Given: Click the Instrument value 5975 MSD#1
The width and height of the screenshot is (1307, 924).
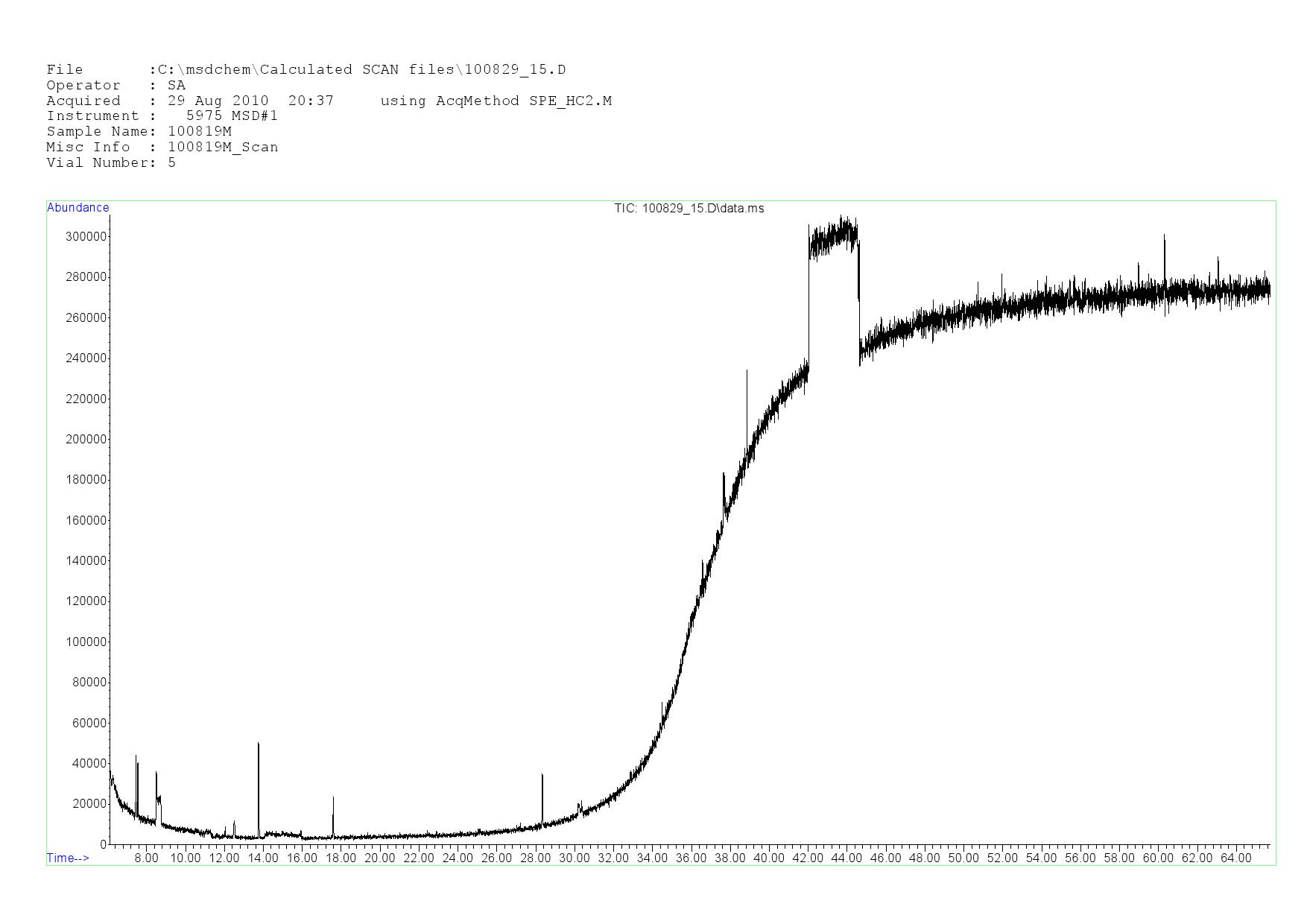Looking at the screenshot, I should tap(232, 116).
